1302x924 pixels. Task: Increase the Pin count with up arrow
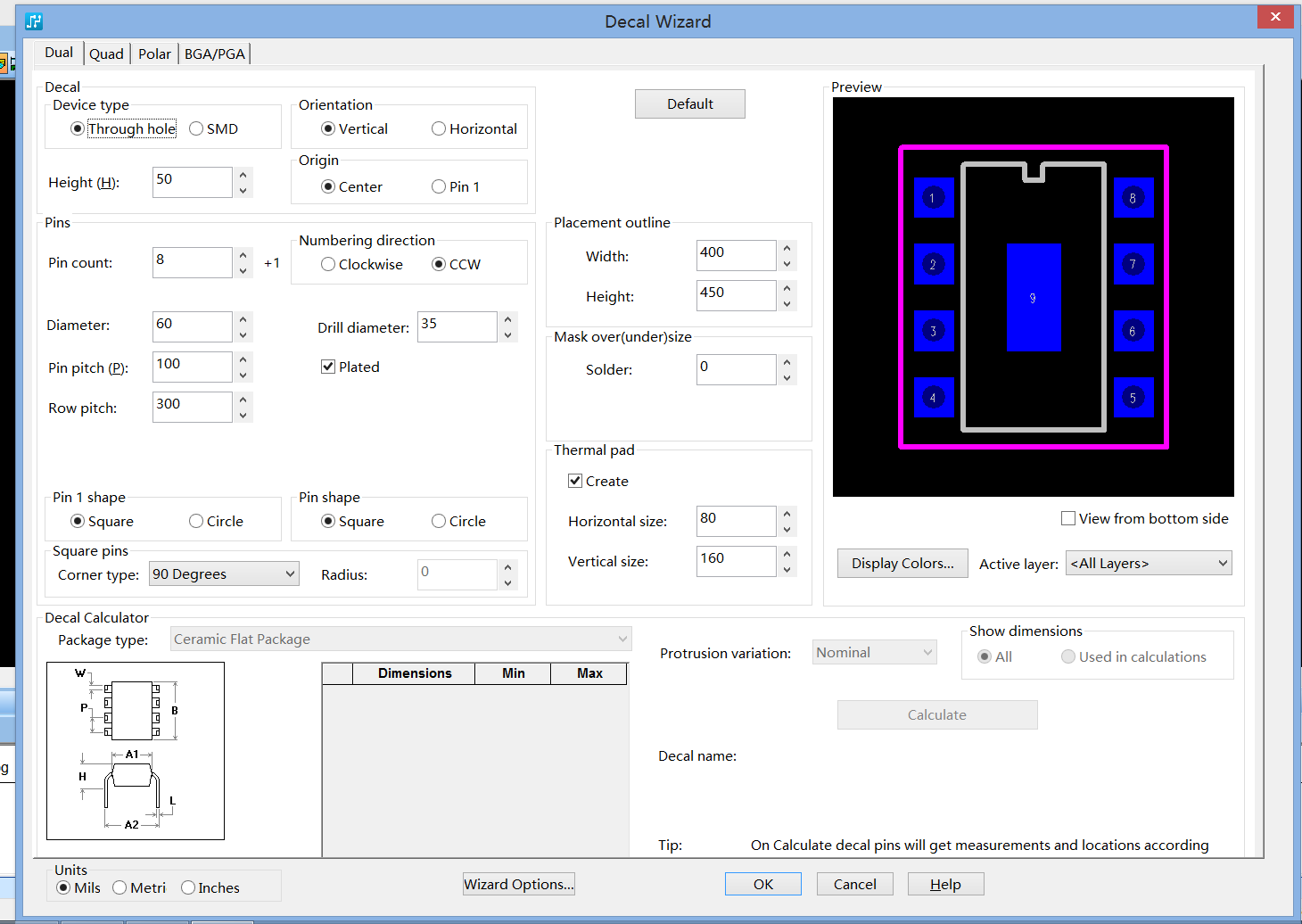click(243, 254)
